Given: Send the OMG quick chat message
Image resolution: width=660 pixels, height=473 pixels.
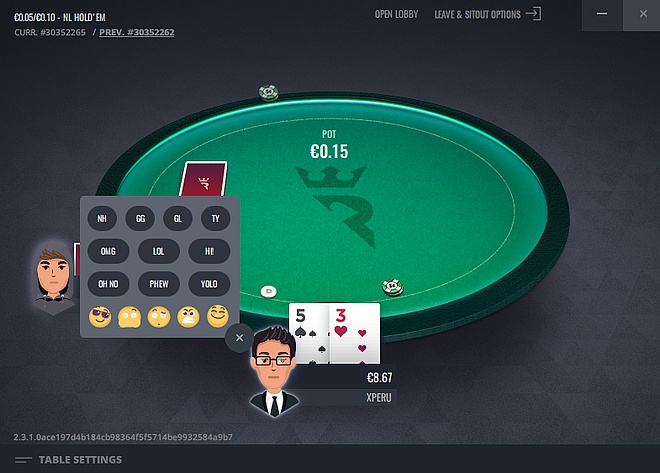Looking at the screenshot, I should [108, 251].
